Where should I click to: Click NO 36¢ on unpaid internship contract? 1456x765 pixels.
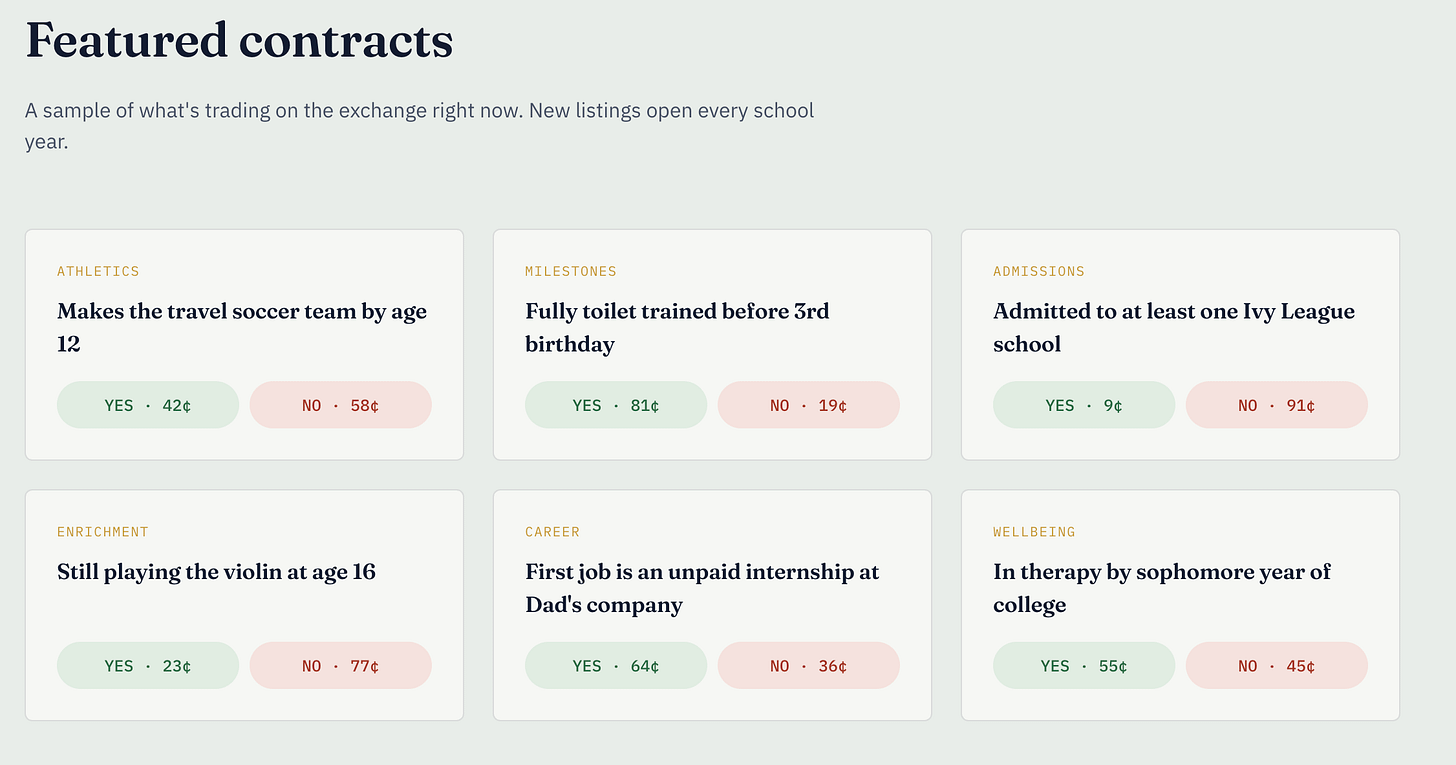(x=809, y=665)
